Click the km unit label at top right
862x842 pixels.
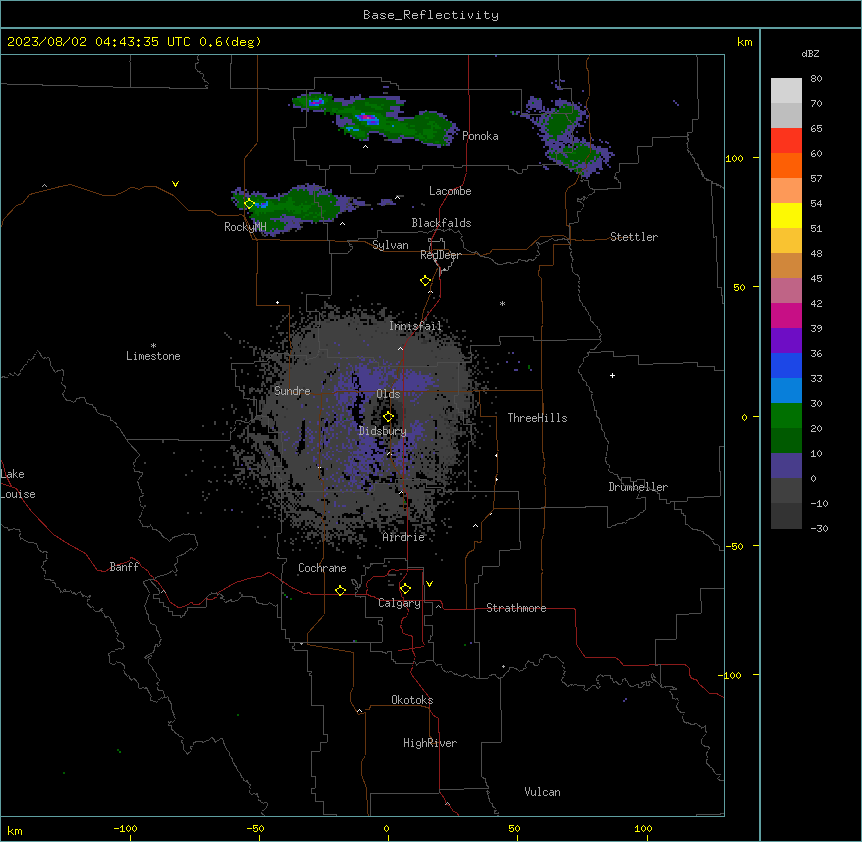tap(744, 42)
